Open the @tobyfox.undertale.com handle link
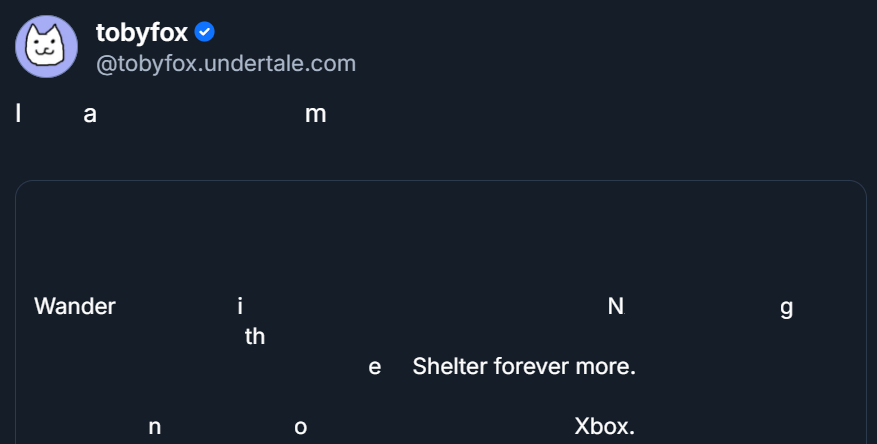 tap(225, 64)
